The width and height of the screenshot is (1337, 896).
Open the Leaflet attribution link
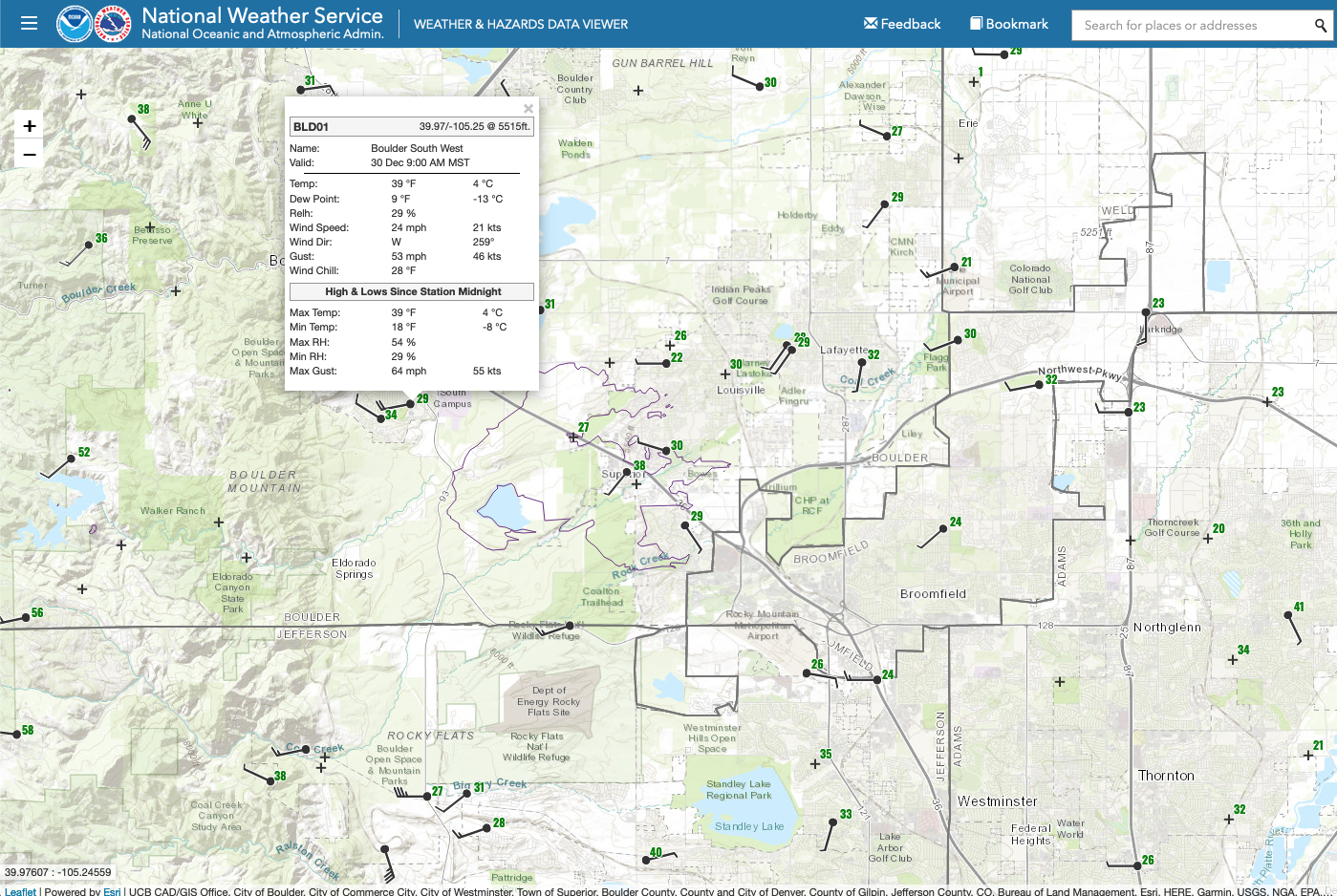[20, 891]
